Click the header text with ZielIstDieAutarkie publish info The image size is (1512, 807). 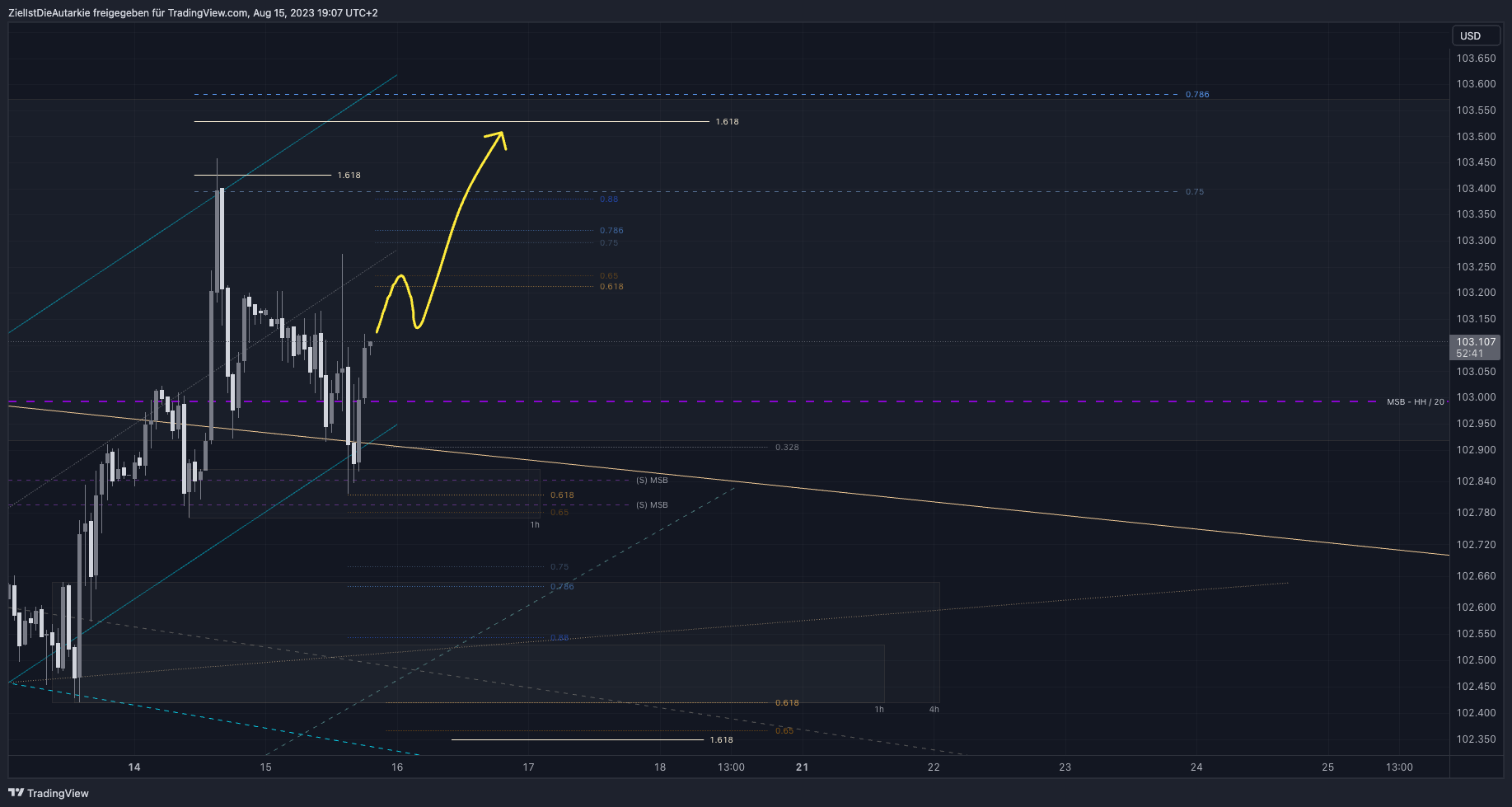193,12
